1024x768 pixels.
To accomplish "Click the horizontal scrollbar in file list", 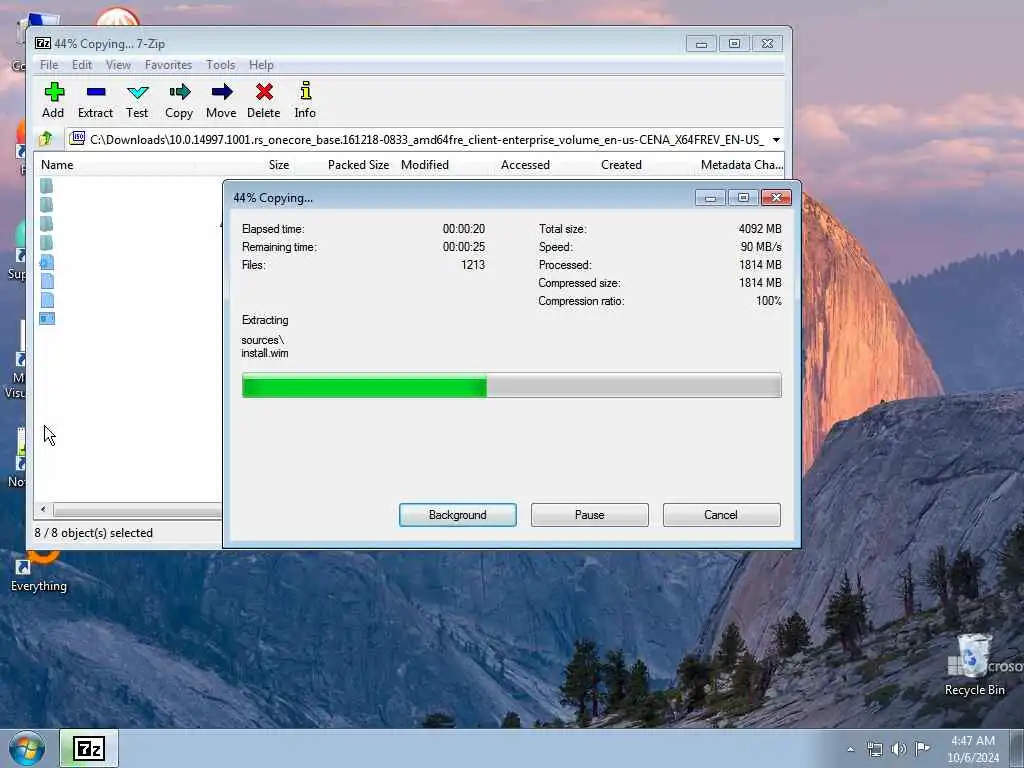I will tap(137, 509).
